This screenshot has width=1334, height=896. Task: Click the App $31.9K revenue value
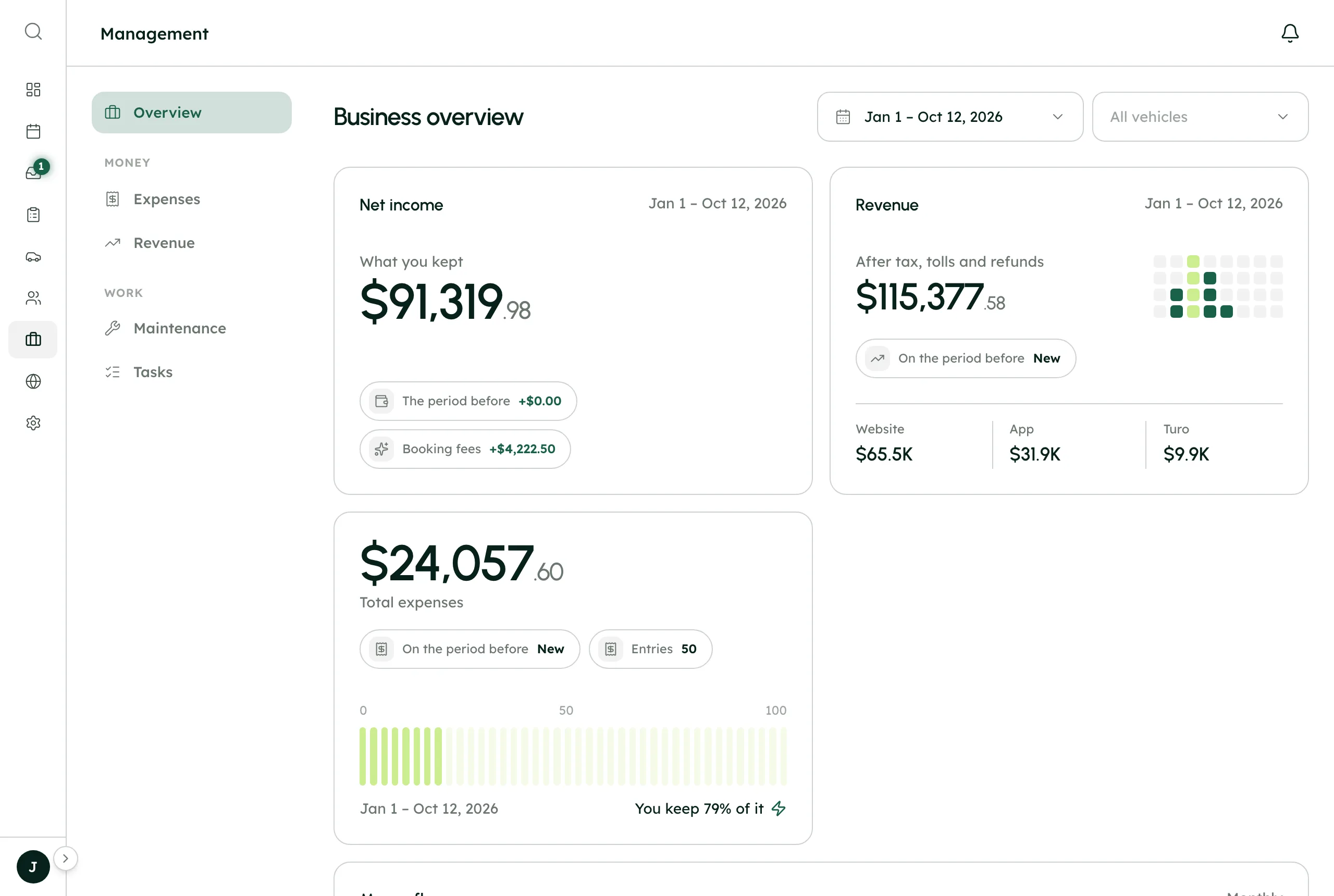(x=1034, y=454)
